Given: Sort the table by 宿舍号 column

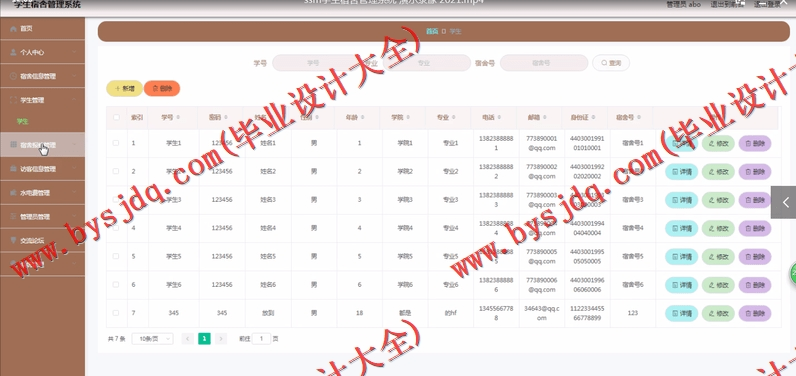Looking at the screenshot, I should click(638, 118).
